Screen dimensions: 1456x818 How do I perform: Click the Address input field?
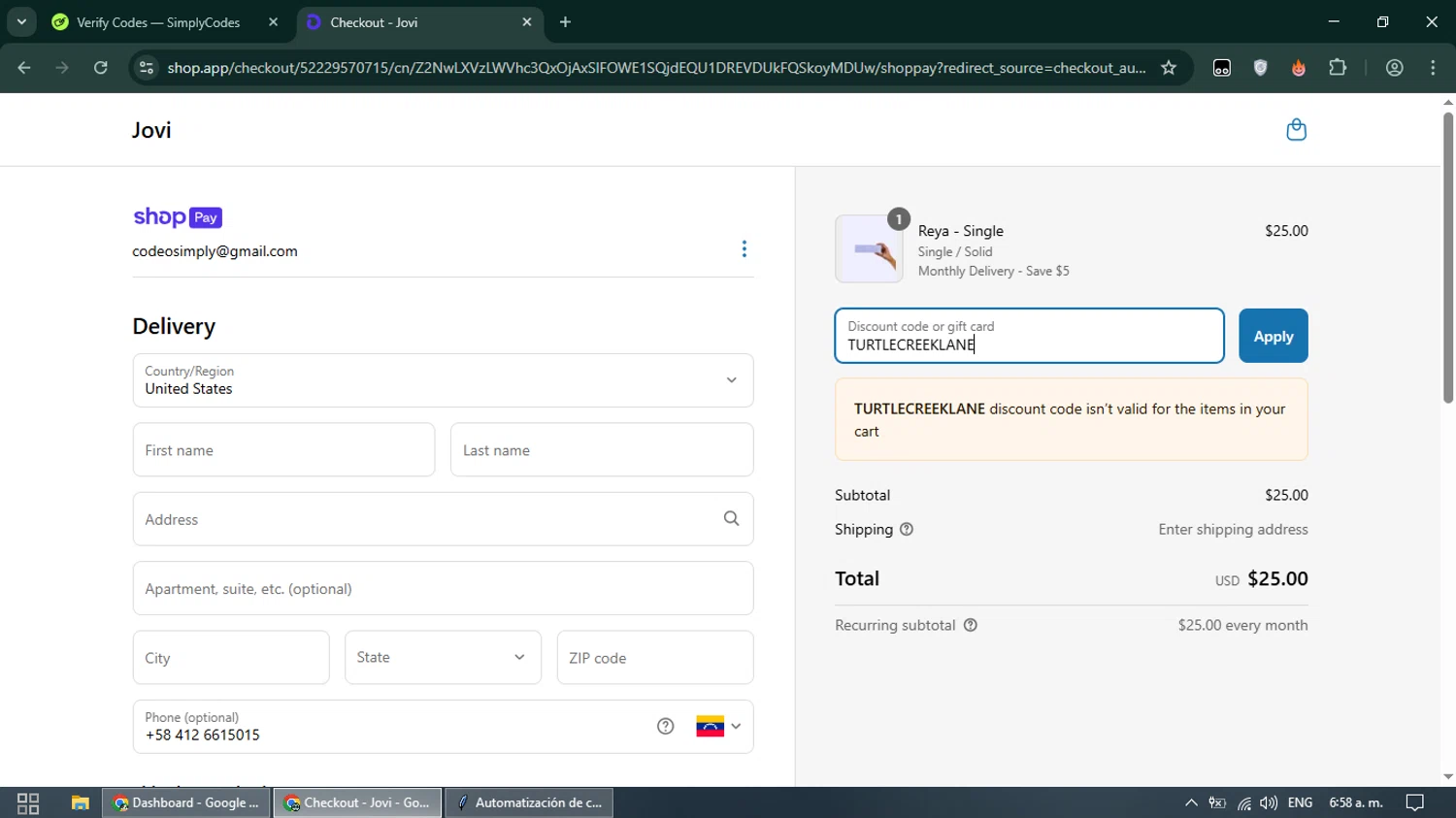[x=443, y=519]
